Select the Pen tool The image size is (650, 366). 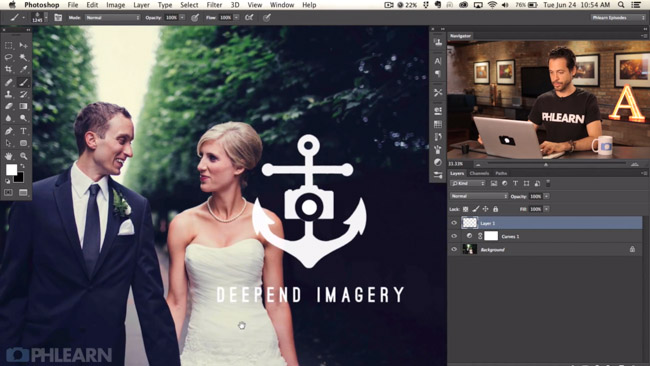[x=9, y=131]
